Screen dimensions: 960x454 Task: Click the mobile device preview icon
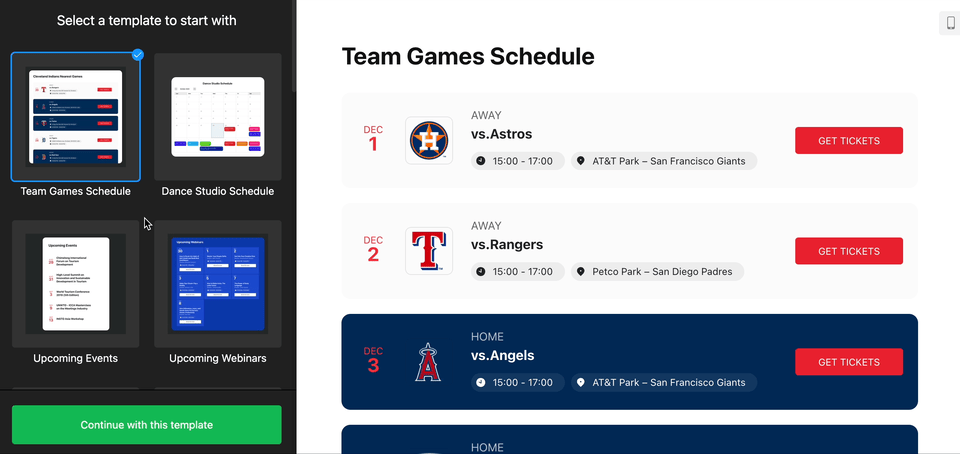(x=950, y=23)
